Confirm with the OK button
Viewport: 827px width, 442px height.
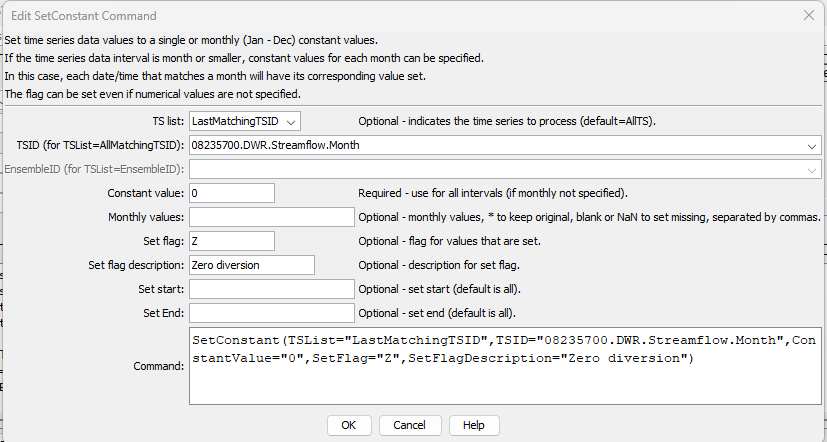349,425
